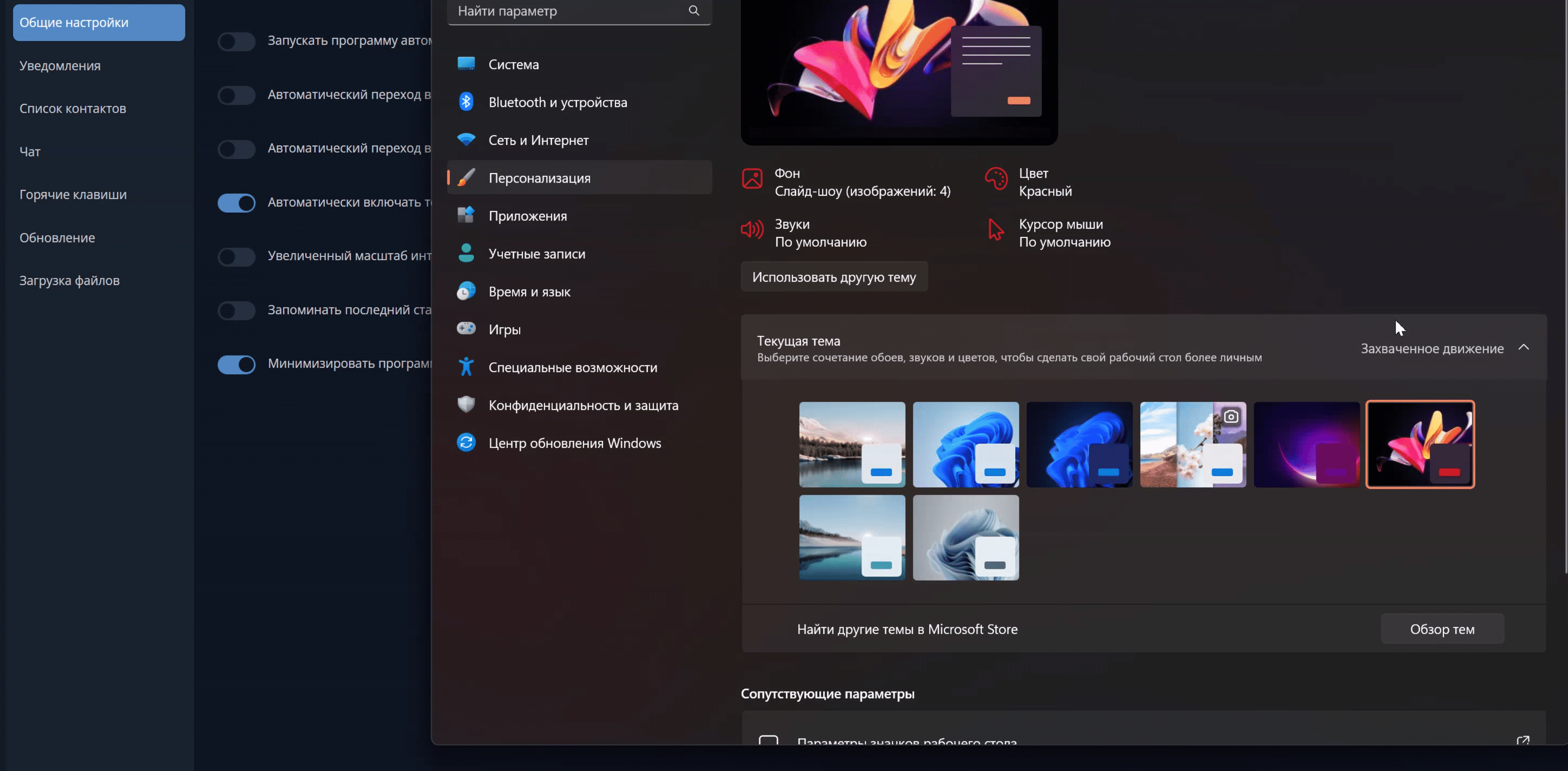Image resolution: width=1568 pixels, height=771 pixels.
Task: Click the Курсор мыши pointer icon
Action: [x=996, y=229]
